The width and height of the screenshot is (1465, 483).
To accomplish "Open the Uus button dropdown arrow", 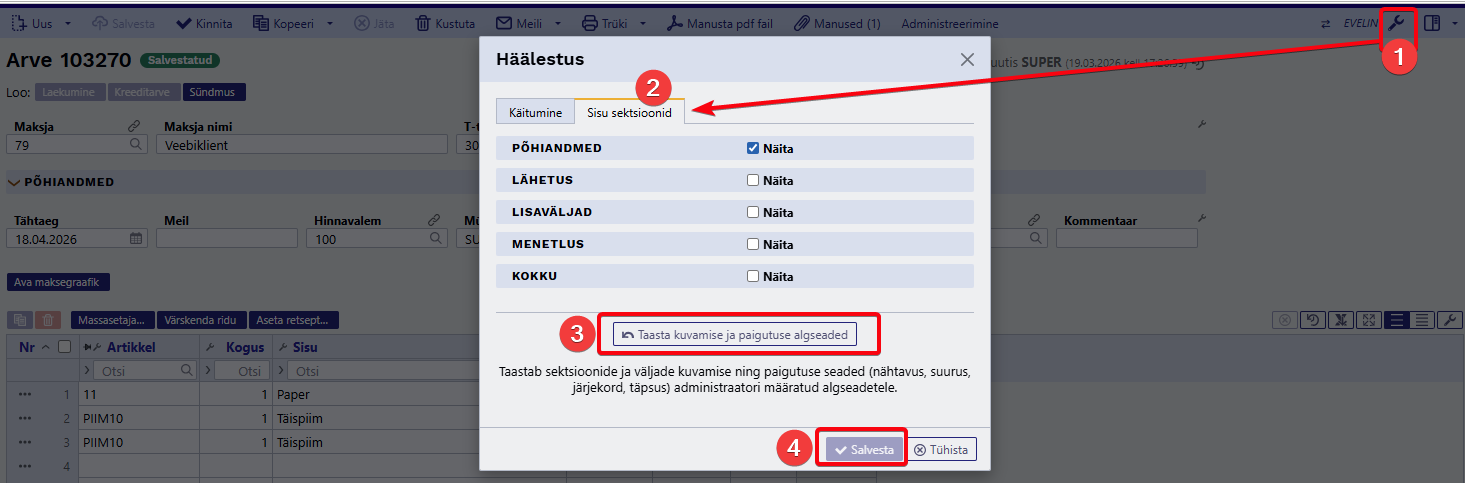I will coord(67,23).
